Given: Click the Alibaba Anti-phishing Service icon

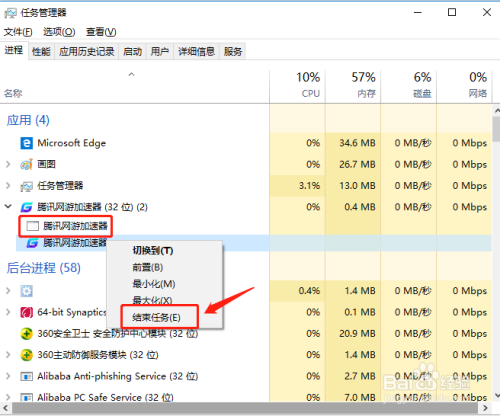Looking at the screenshot, I should 26,377.
